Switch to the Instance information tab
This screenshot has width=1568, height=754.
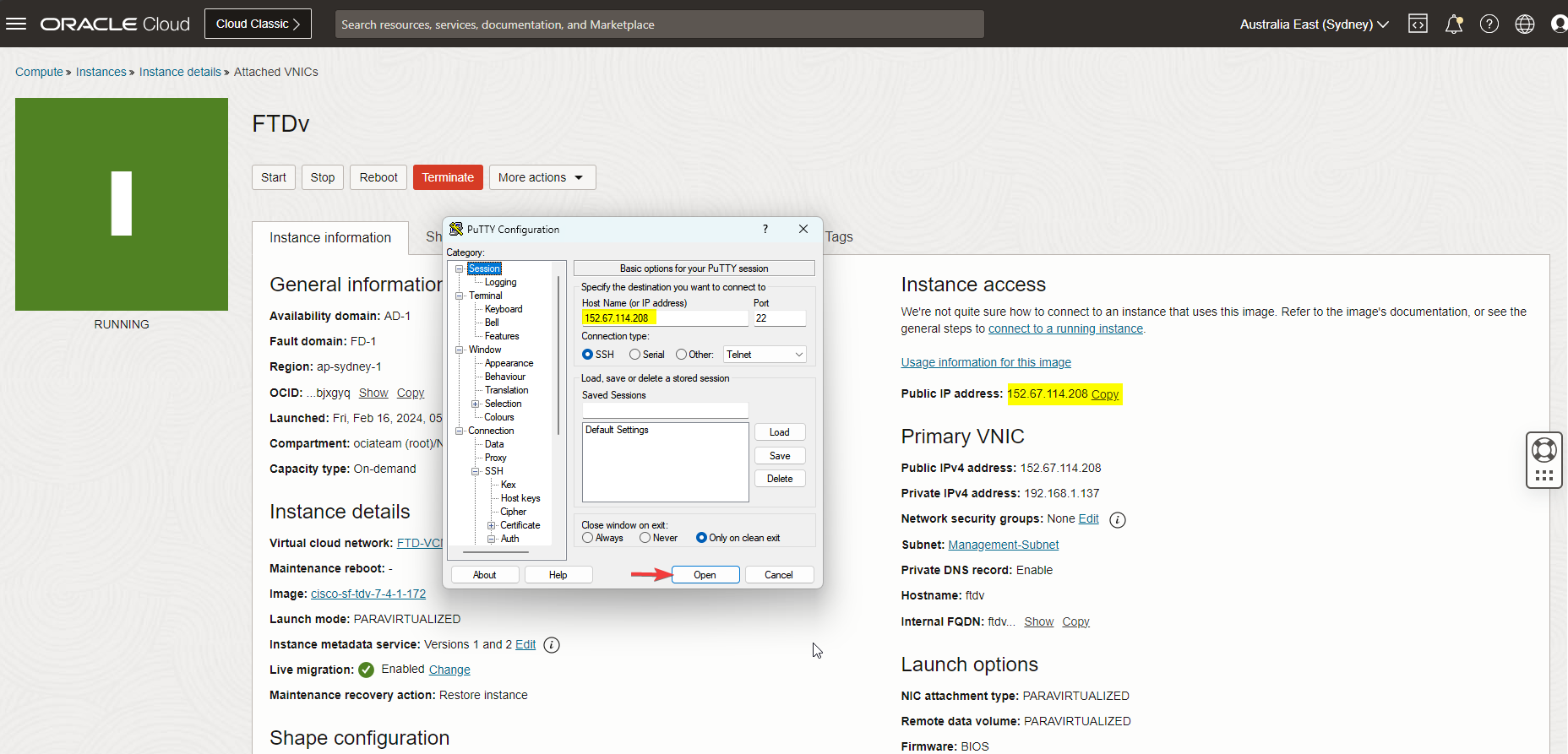[330, 238]
